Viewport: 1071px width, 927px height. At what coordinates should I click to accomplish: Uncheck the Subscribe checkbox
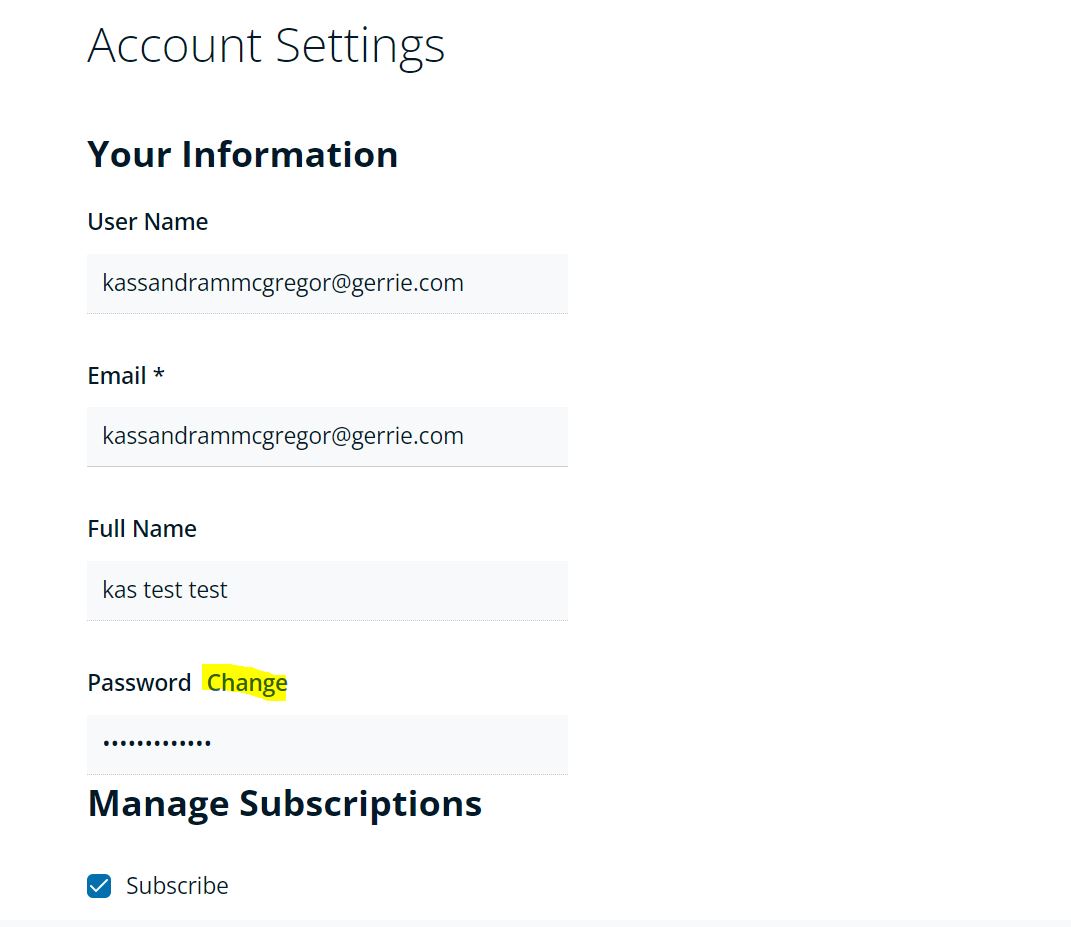pos(99,886)
